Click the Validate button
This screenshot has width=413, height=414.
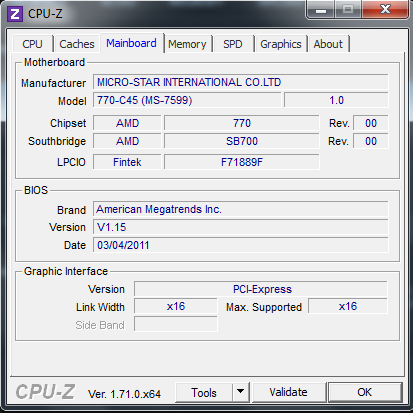click(x=289, y=392)
